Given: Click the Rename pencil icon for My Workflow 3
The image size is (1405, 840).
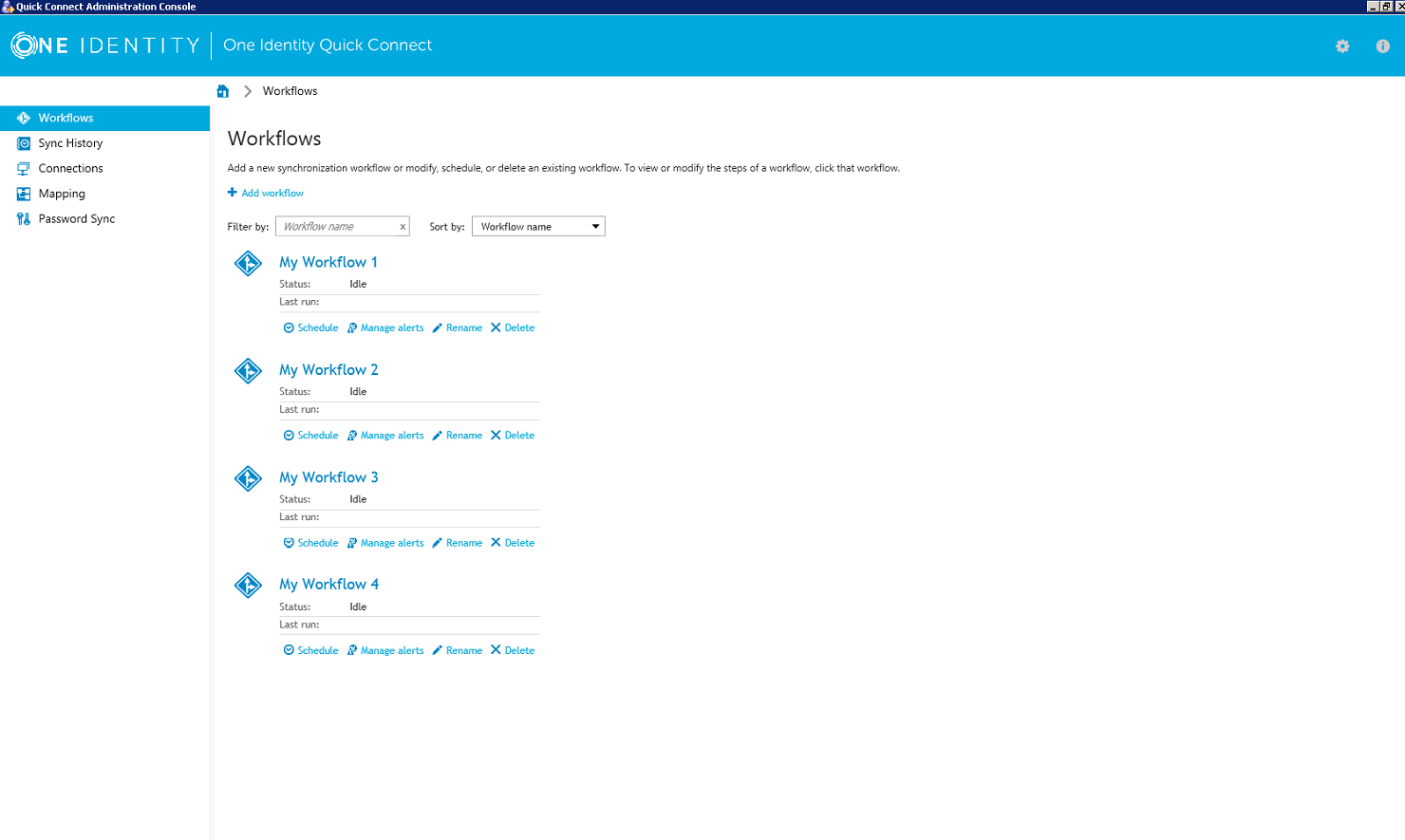Looking at the screenshot, I should (438, 543).
